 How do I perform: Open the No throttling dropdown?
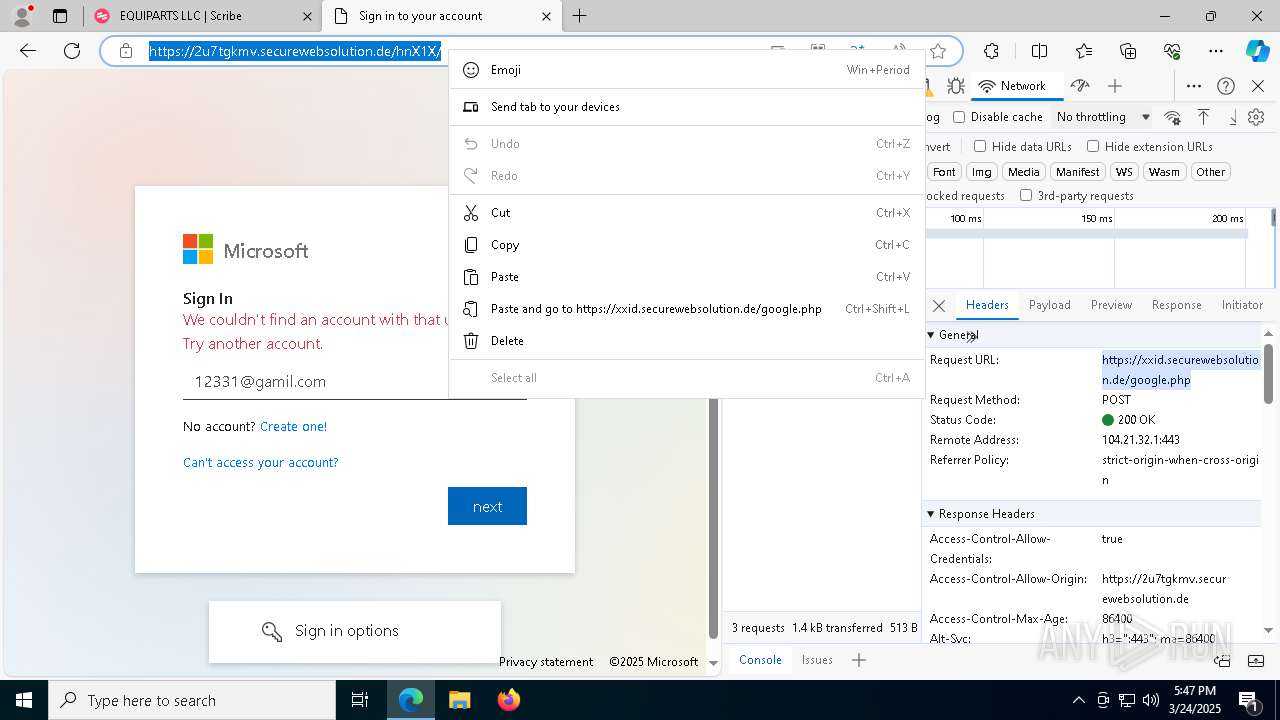pyautogui.click(x=1103, y=117)
